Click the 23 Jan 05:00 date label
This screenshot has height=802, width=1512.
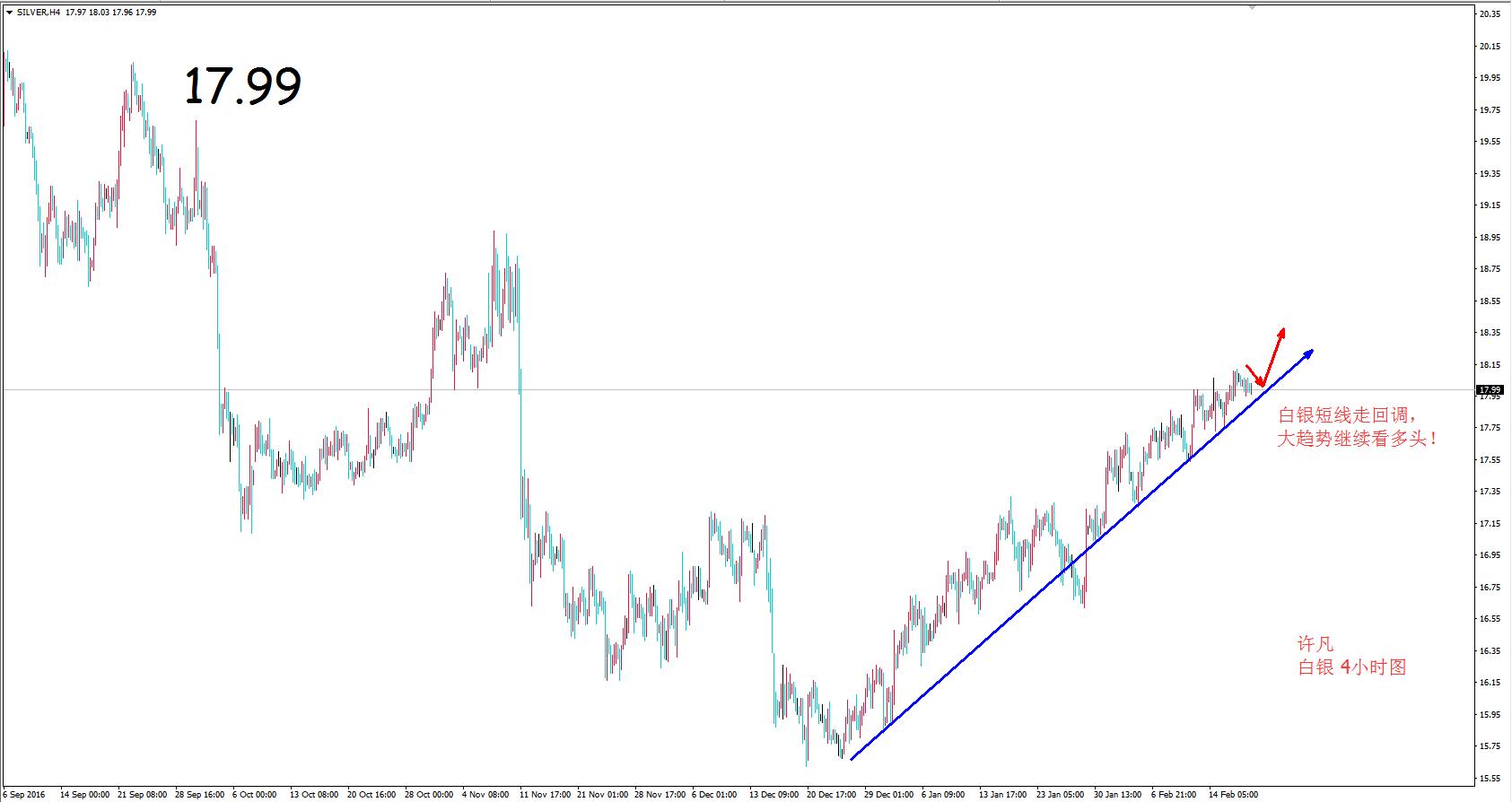1062,795
